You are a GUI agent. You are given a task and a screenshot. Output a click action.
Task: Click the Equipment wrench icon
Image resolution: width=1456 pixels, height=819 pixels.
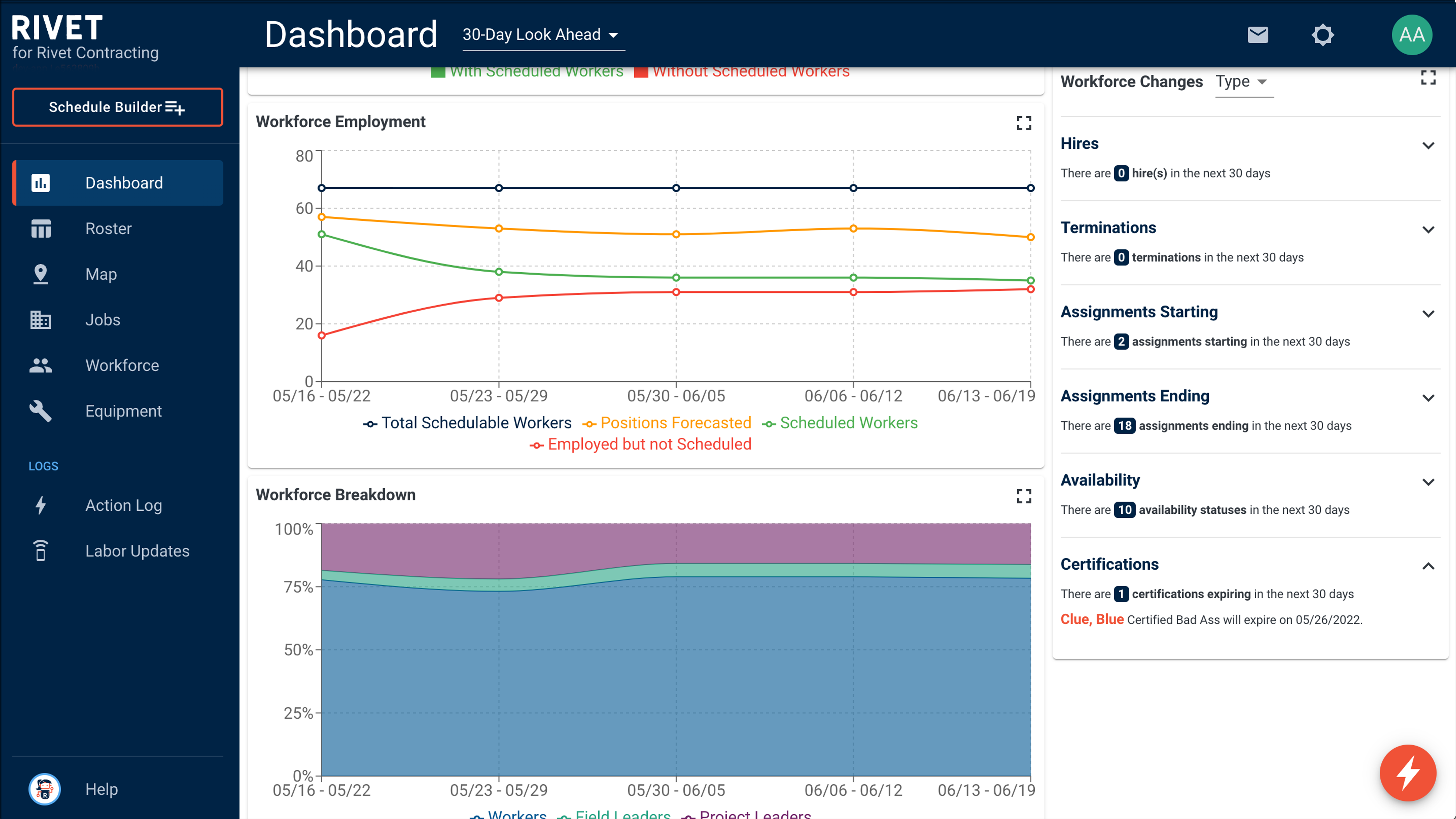pyautogui.click(x=41, y=411)
